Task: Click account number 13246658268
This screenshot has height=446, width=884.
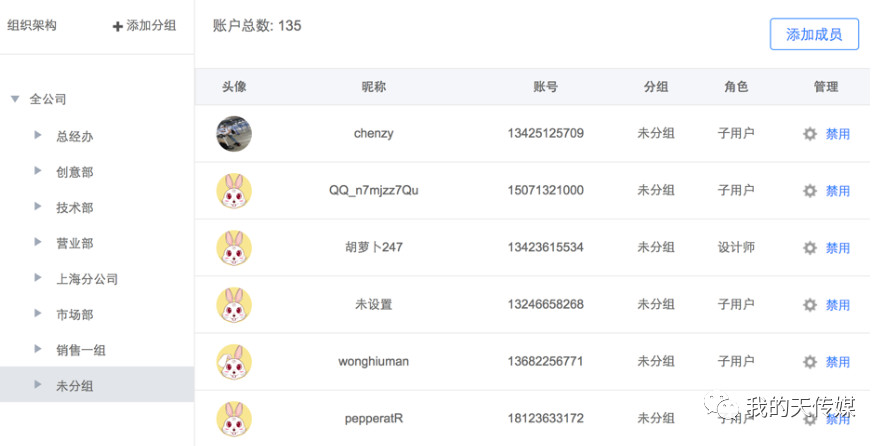Action: tap(545, 304)
